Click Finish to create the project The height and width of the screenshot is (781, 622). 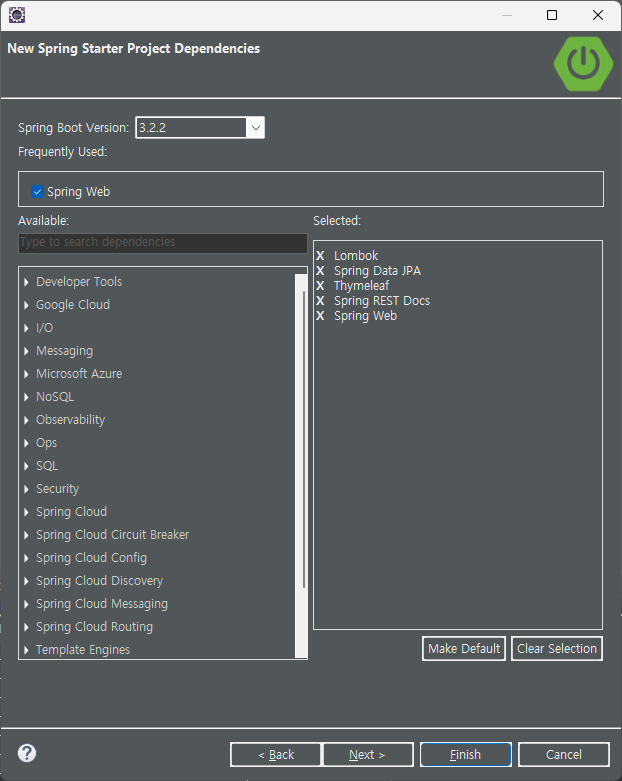point(466,755)
